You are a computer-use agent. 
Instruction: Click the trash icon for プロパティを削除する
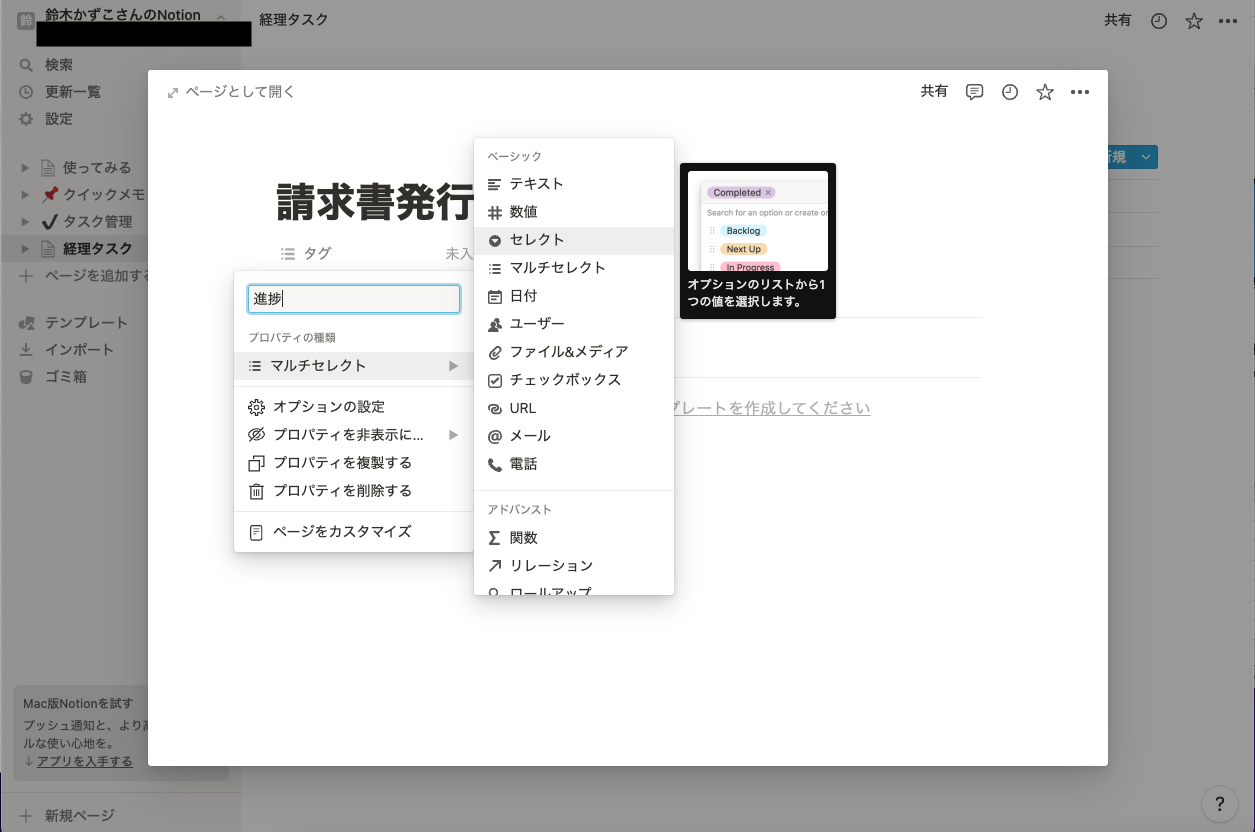click(x=256, y=491)
